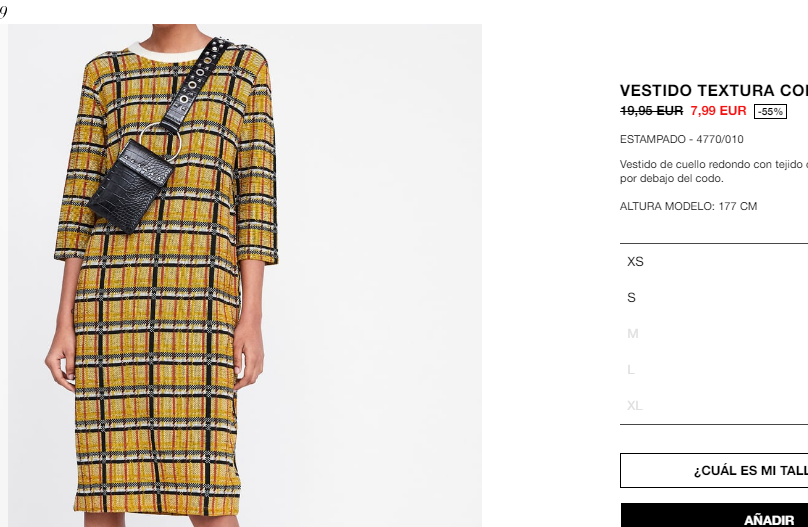The image size is (808, 527).
Task: Click the previous image sliver at left edge
Action: [x=4, y=275]
